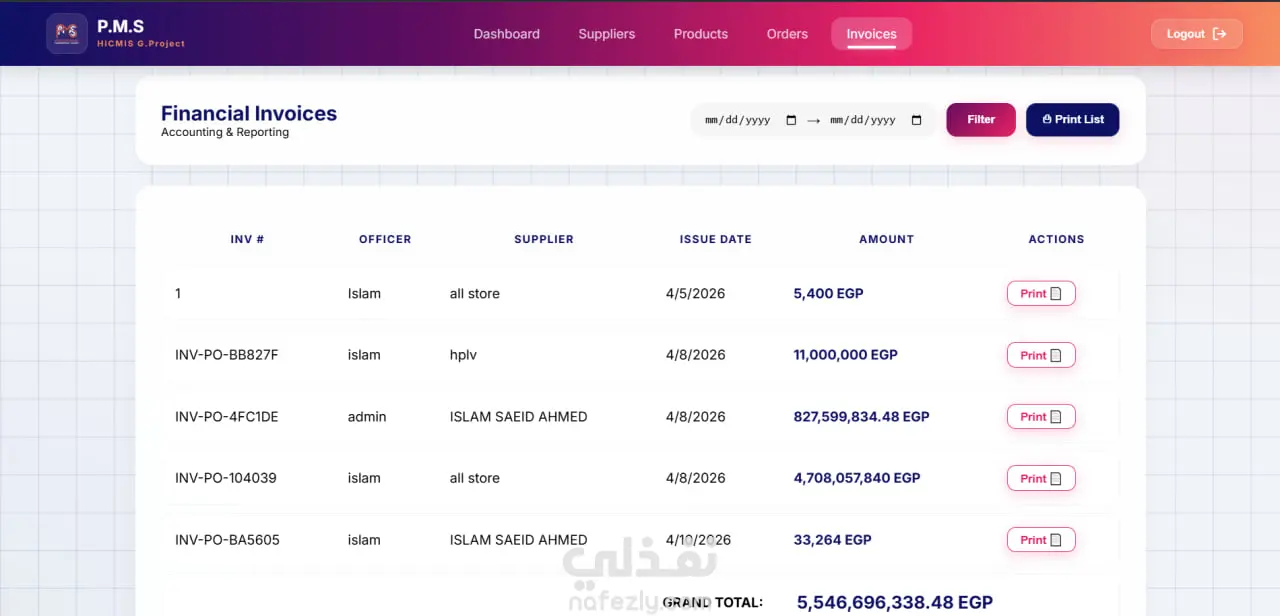Click the ACTIONS column header

1057,239
